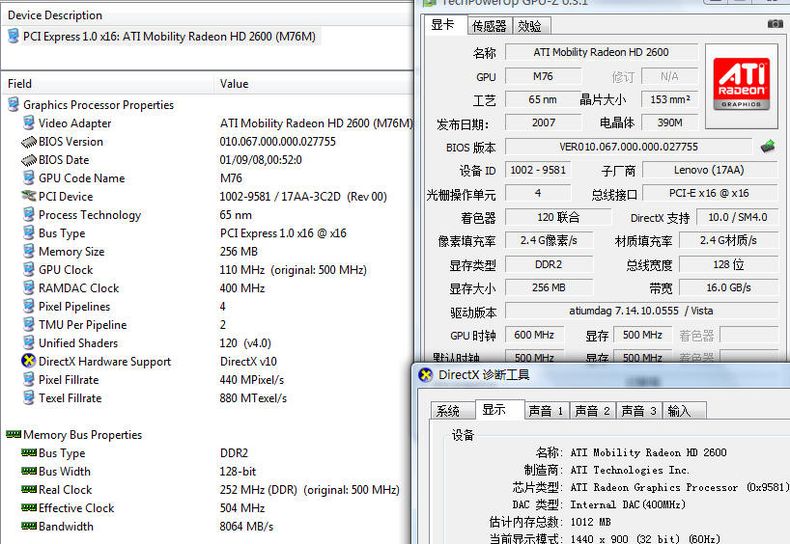Click the RAMDAC Clock row icon

tap(29, 288)
